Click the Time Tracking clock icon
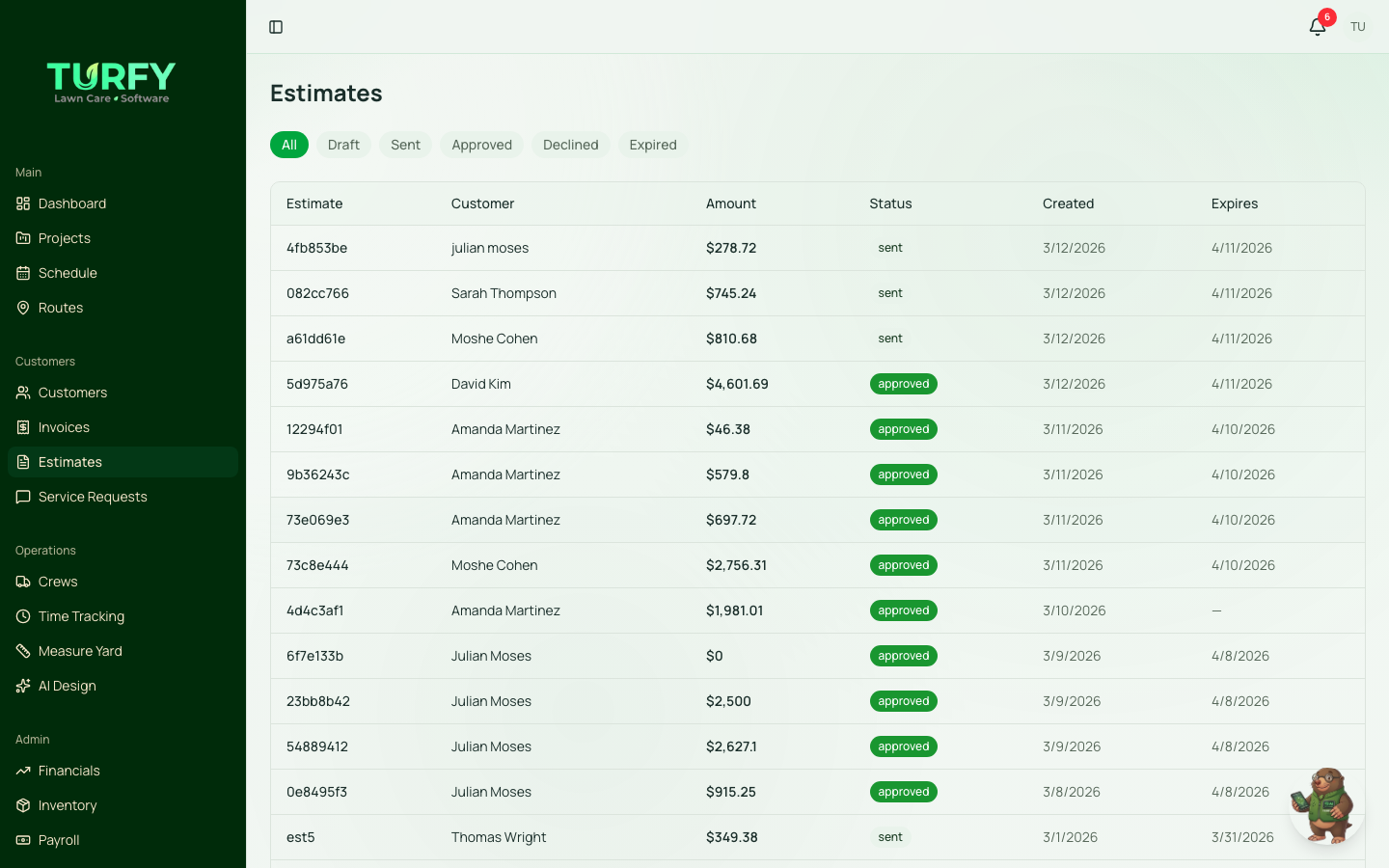The width and height of the screenshot is (1389, 868). coord(23,616)
